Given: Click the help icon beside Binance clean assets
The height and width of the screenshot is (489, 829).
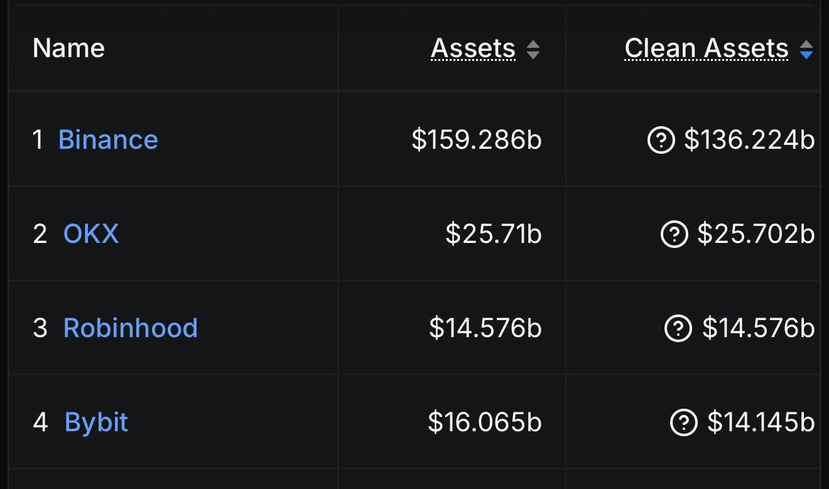Looking at the screenshot, I should coord(661,140).
